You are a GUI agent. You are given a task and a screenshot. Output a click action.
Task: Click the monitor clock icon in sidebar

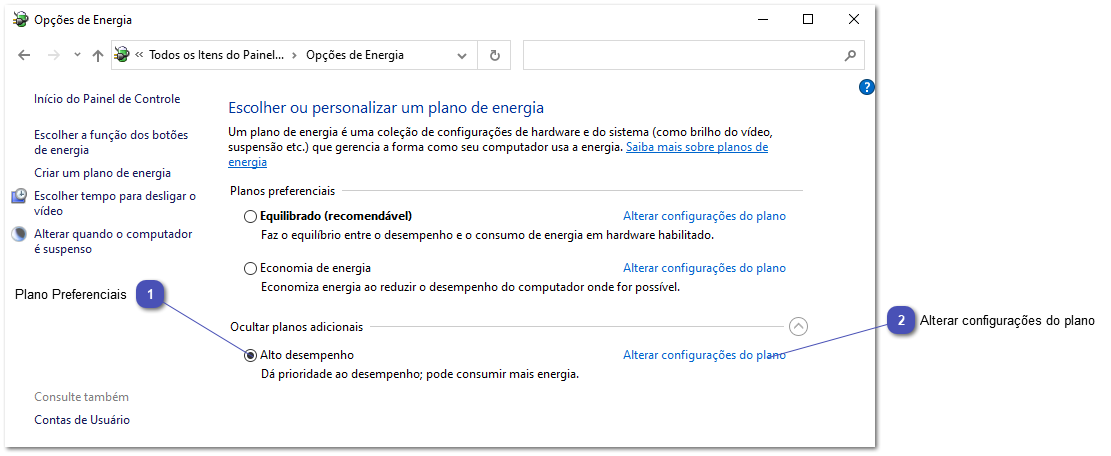[x=20, y=196]
